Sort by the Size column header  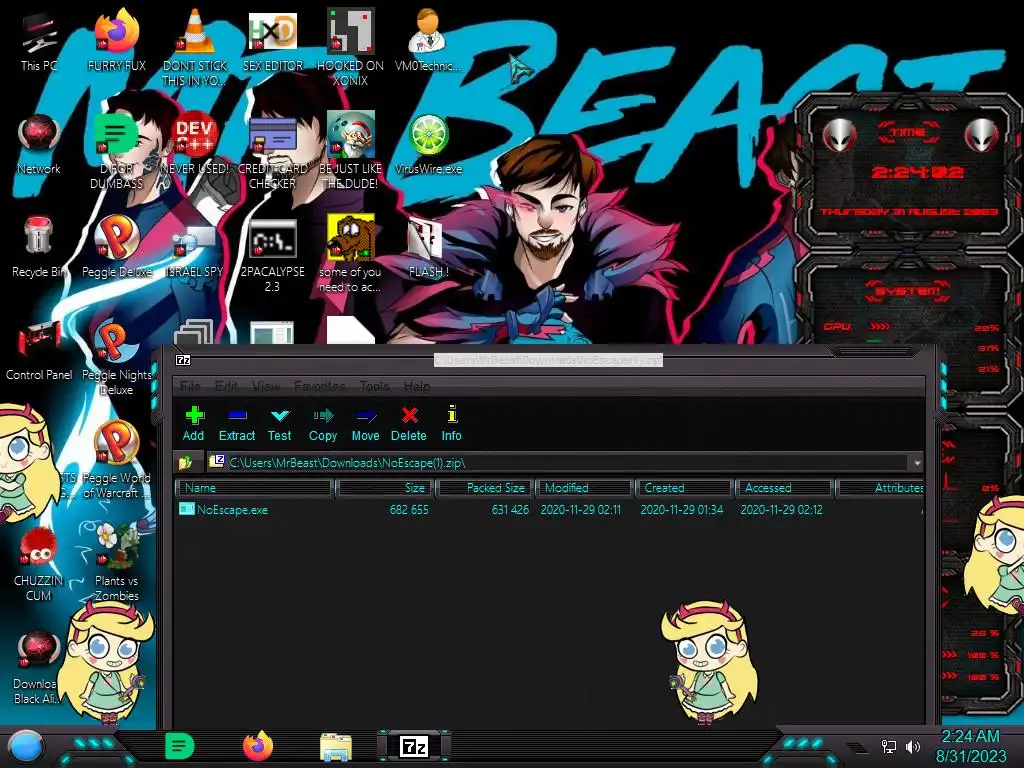point(385,488)
